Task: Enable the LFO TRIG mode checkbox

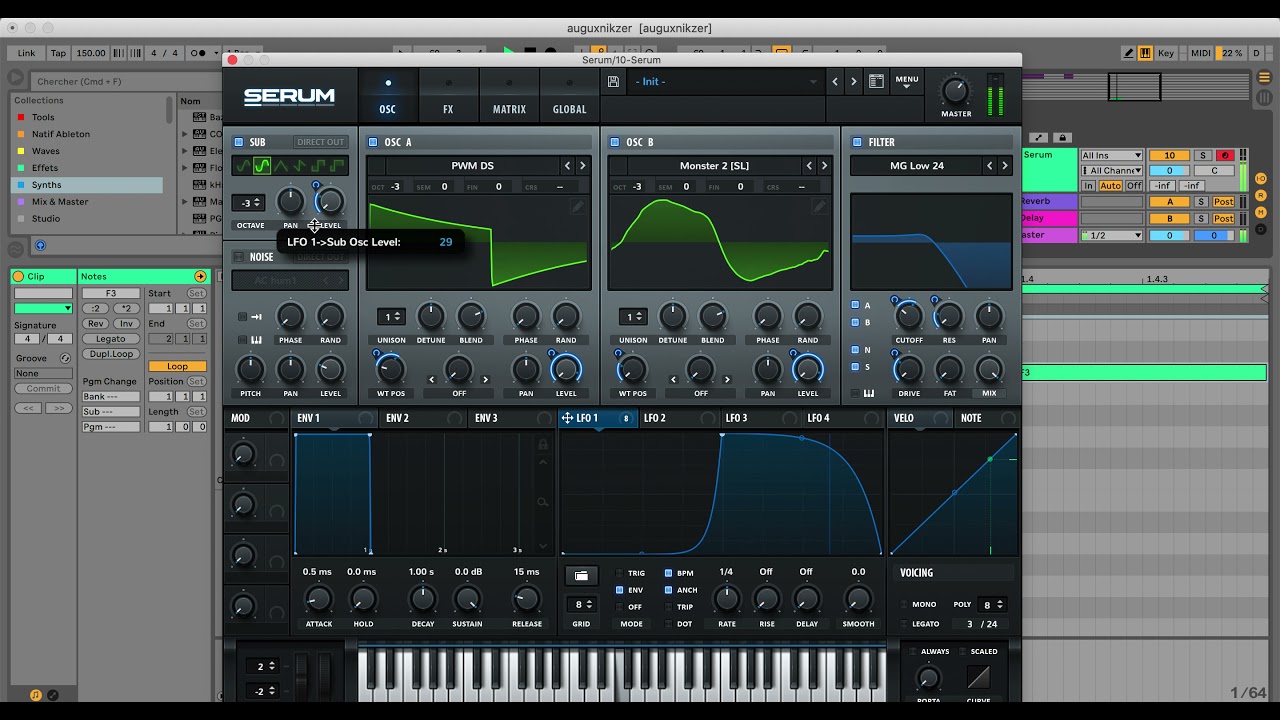Action: click(x=620, y=574)
